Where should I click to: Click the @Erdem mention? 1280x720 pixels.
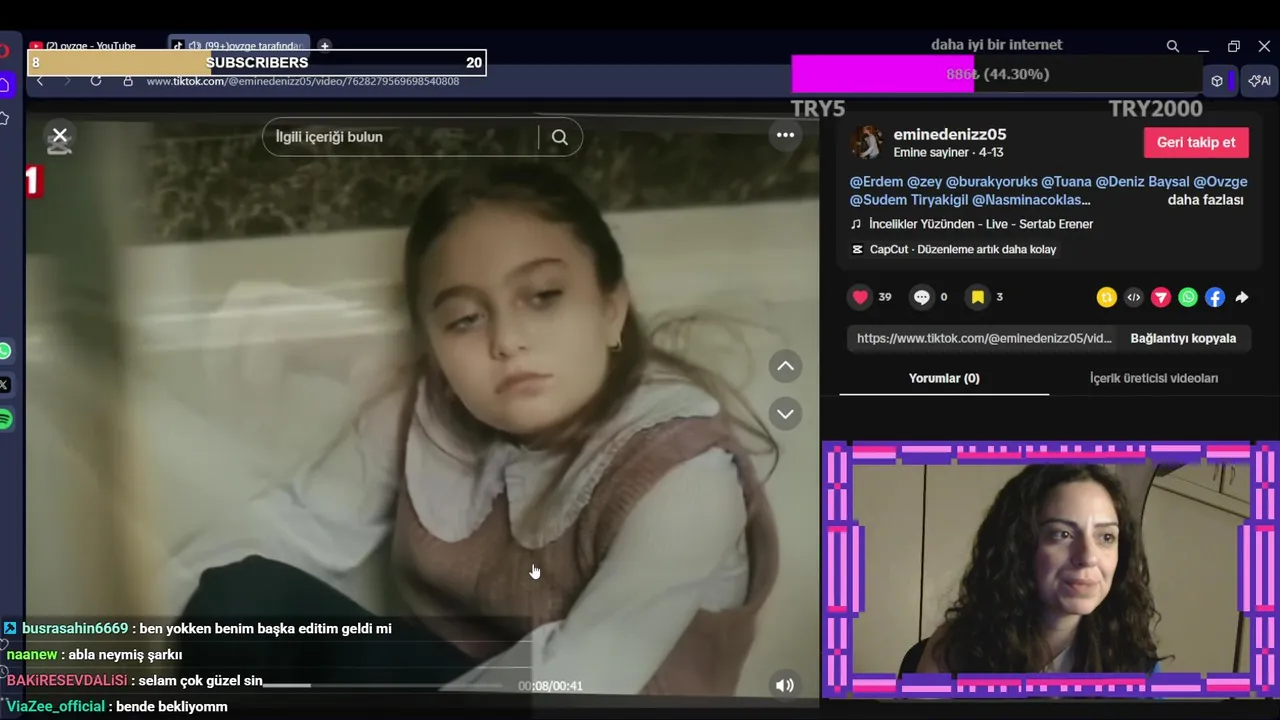(x=876, y=182)
